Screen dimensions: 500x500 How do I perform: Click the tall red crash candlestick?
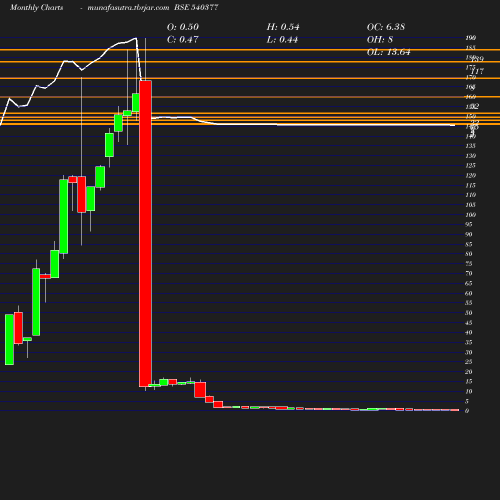(145, 233)
